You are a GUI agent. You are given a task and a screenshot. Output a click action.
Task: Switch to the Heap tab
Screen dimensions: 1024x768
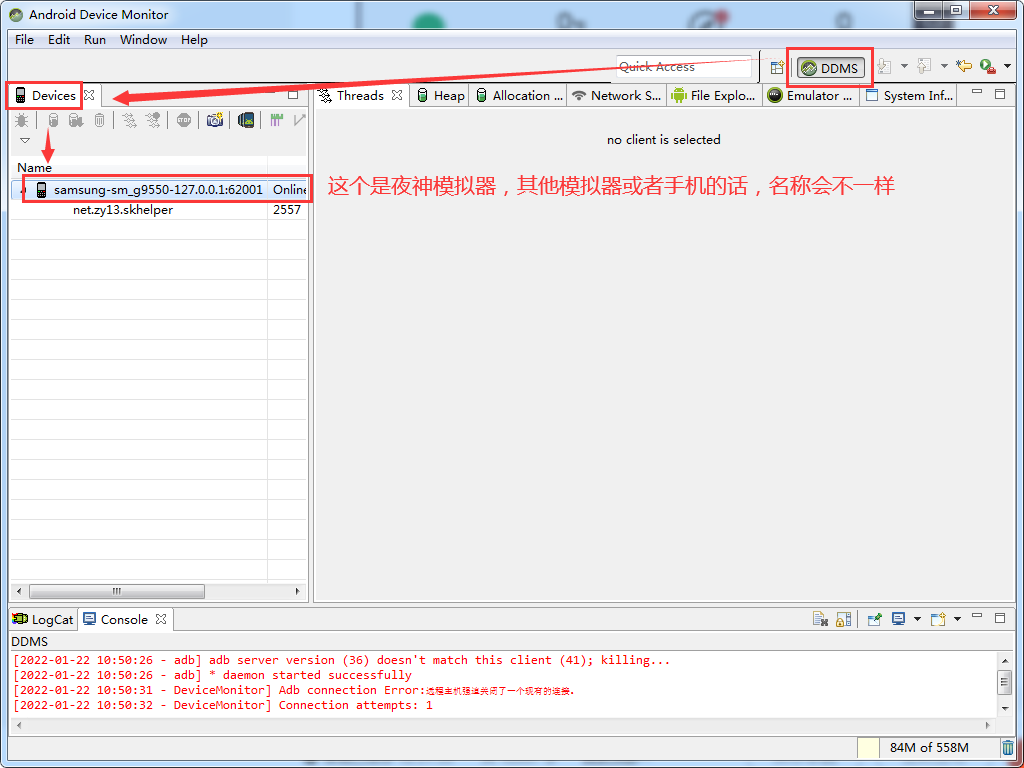tap(441, 96)
